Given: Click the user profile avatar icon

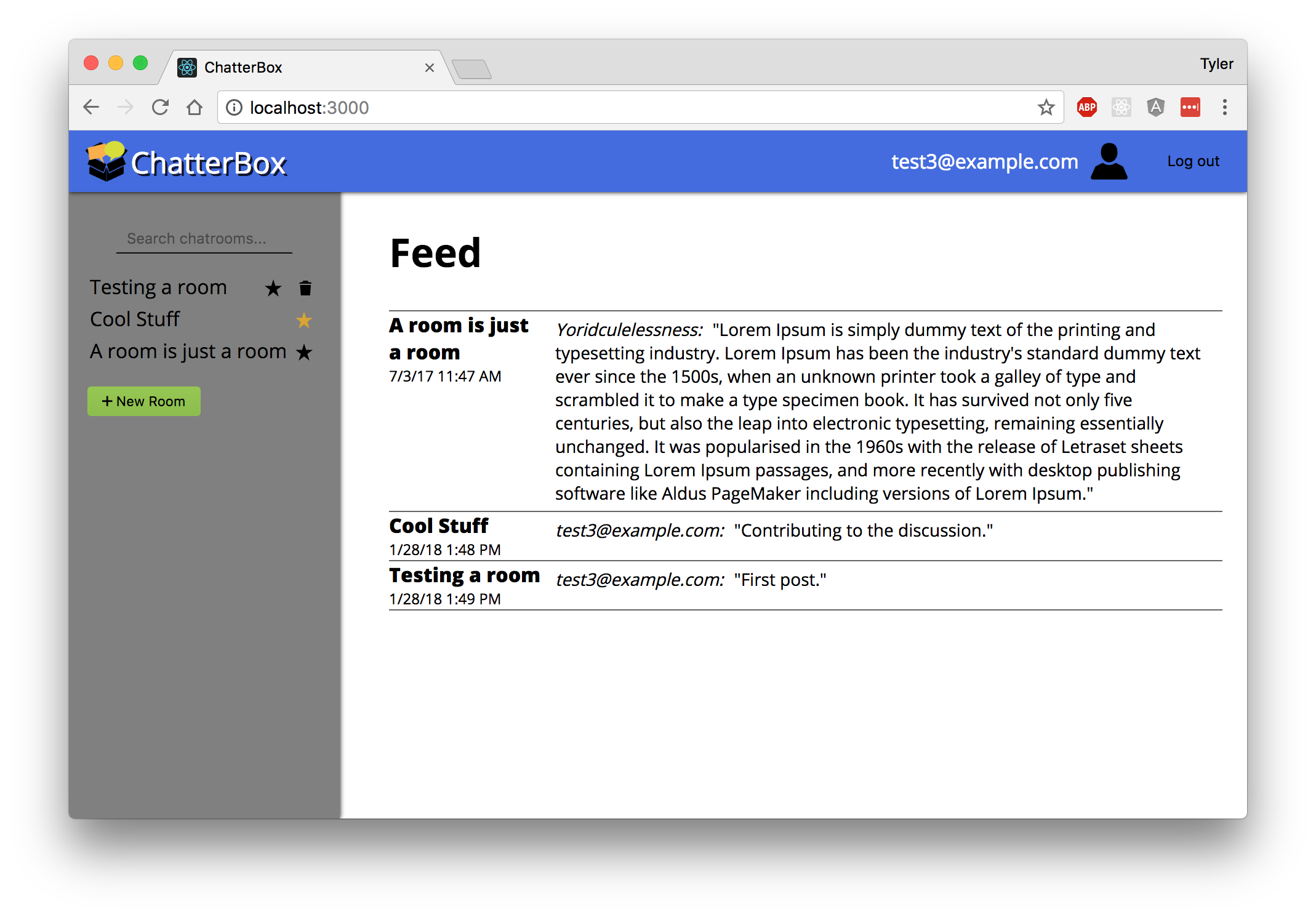Looking at the screenshot, I should (1108, 161).
